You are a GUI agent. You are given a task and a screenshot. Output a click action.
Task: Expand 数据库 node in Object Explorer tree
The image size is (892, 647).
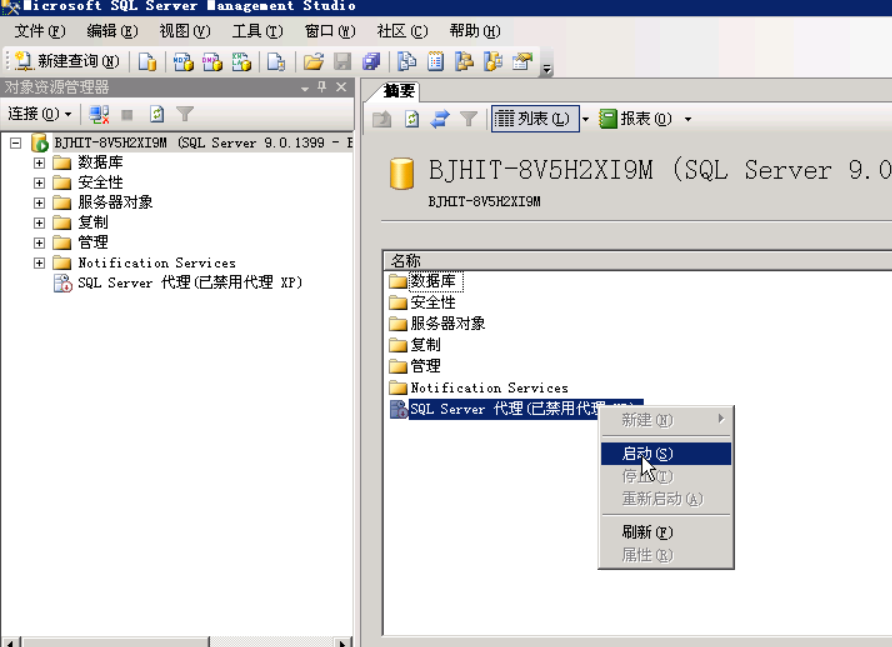click(39, 163)
